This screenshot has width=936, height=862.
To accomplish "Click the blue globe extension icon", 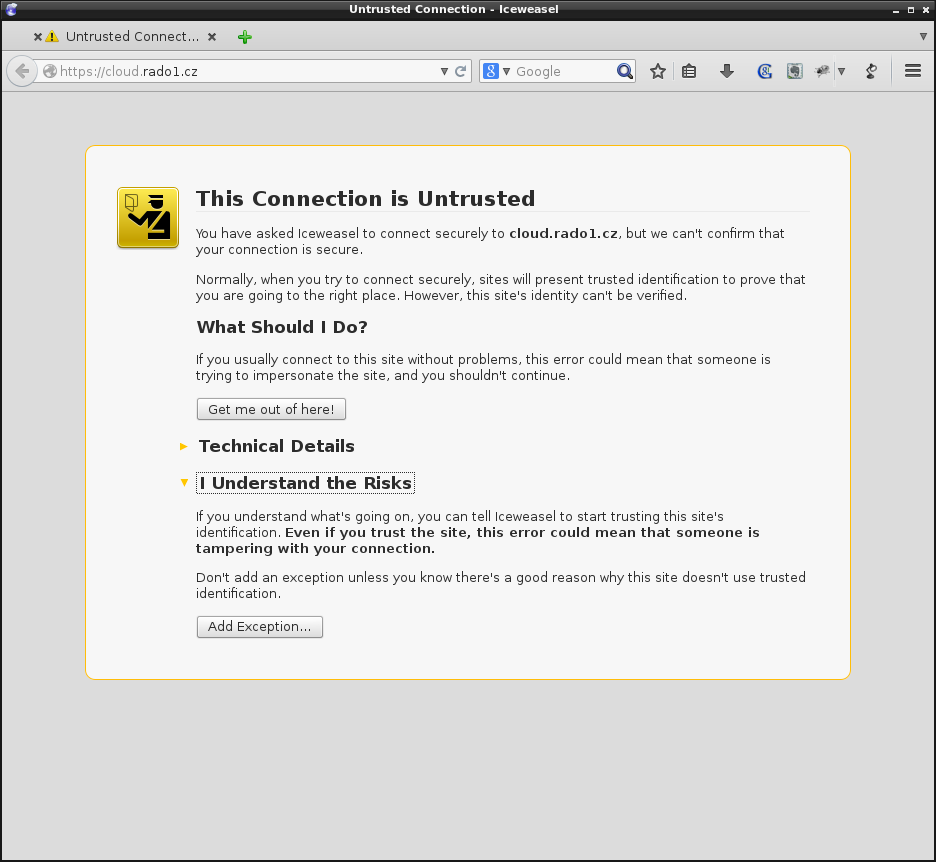I will pos(765,71).
